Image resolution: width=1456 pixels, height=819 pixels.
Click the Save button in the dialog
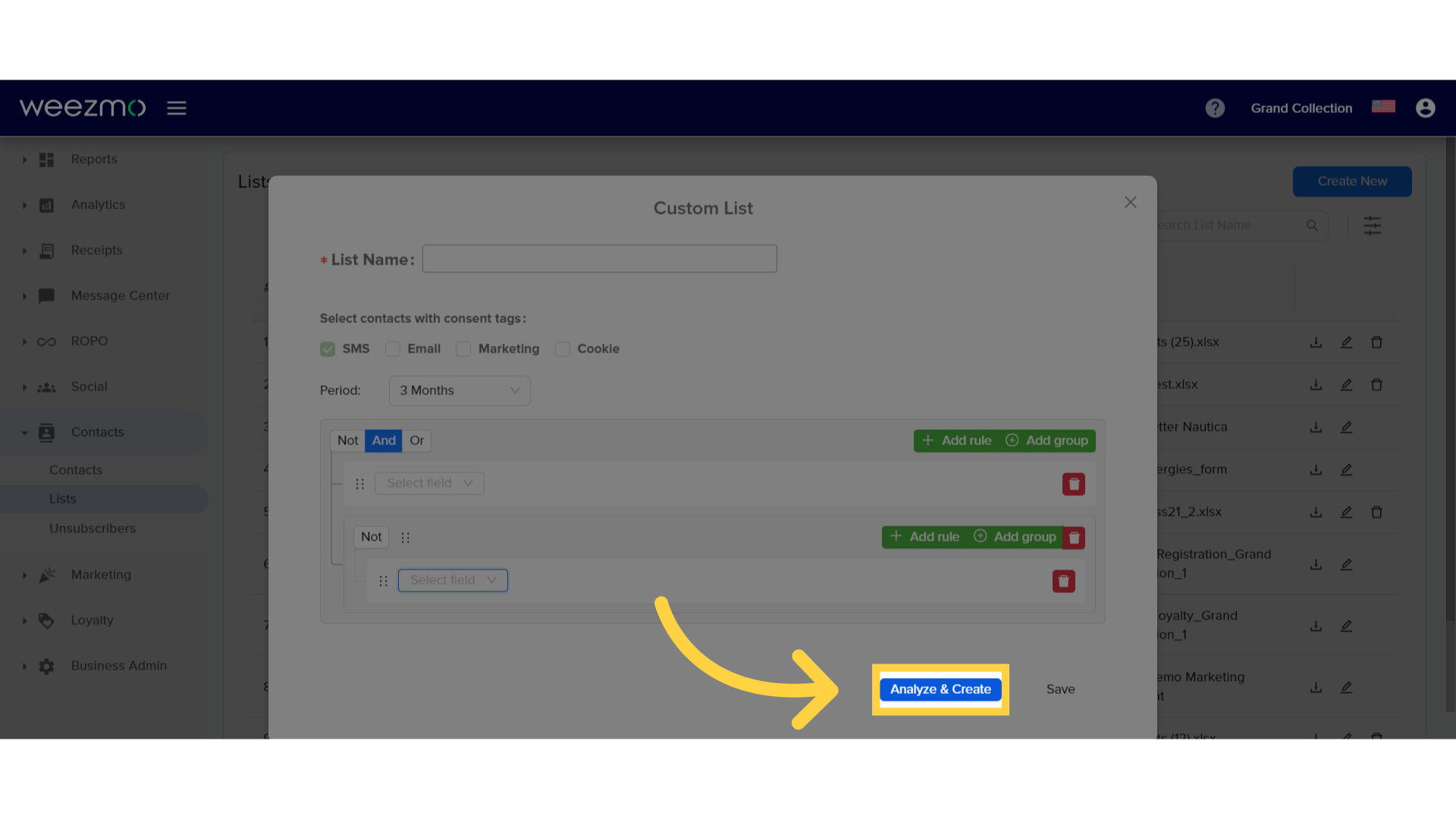(1060, 689)
